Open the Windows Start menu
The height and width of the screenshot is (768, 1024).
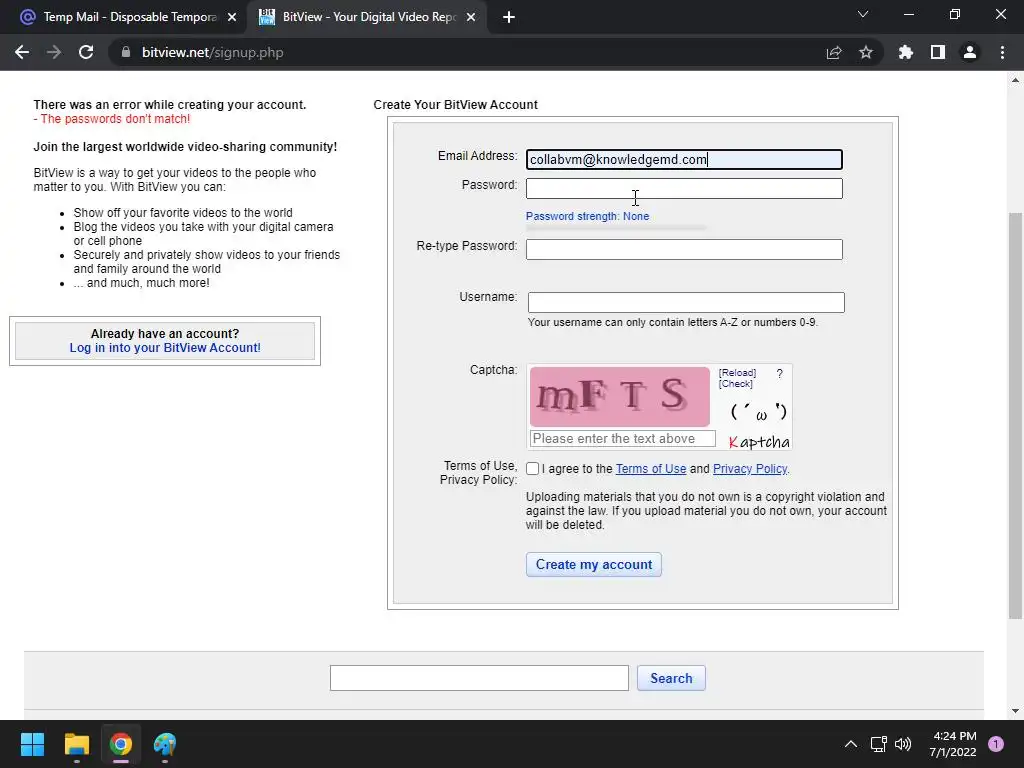(32, 744)
